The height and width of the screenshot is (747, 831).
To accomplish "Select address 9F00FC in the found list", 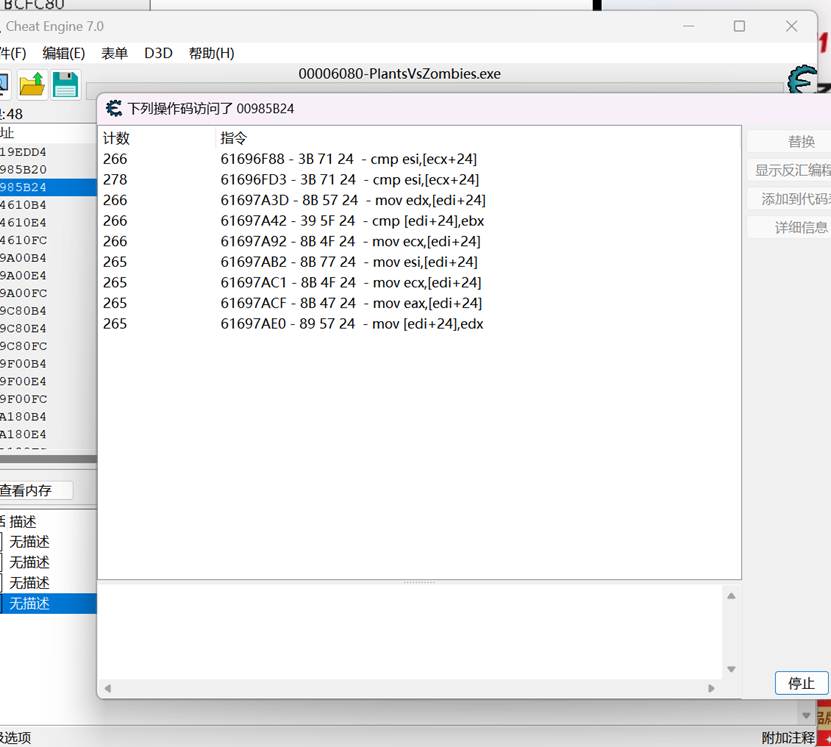I will click(x=48, y=399).
